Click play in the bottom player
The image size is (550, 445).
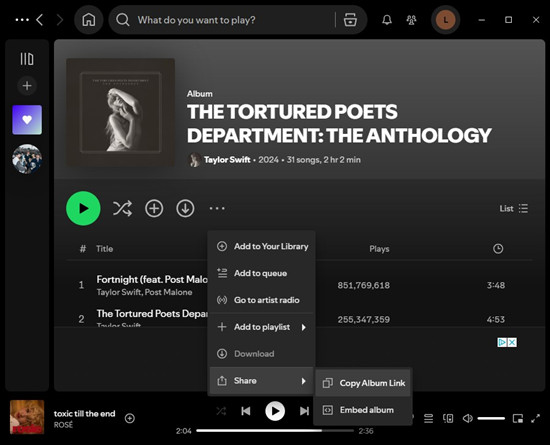click(x=275, y=411)
